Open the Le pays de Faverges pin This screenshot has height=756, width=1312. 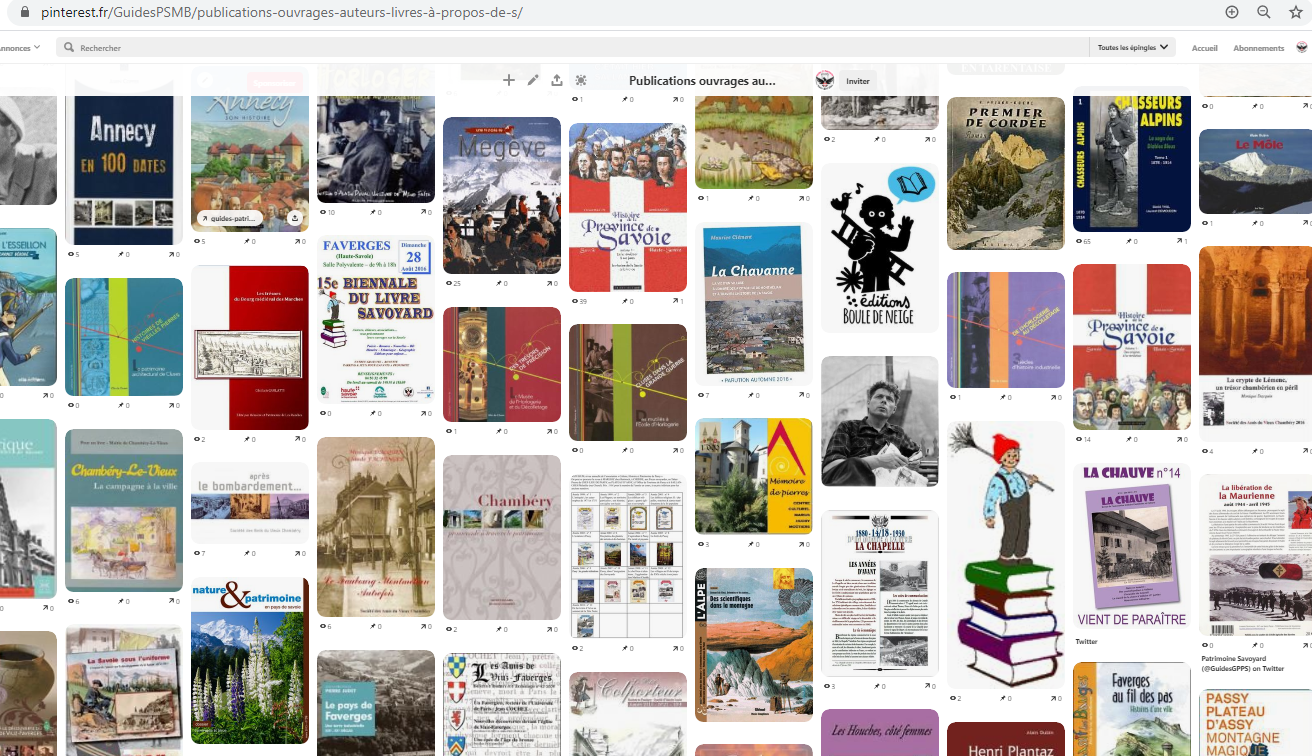click(376, 703)
